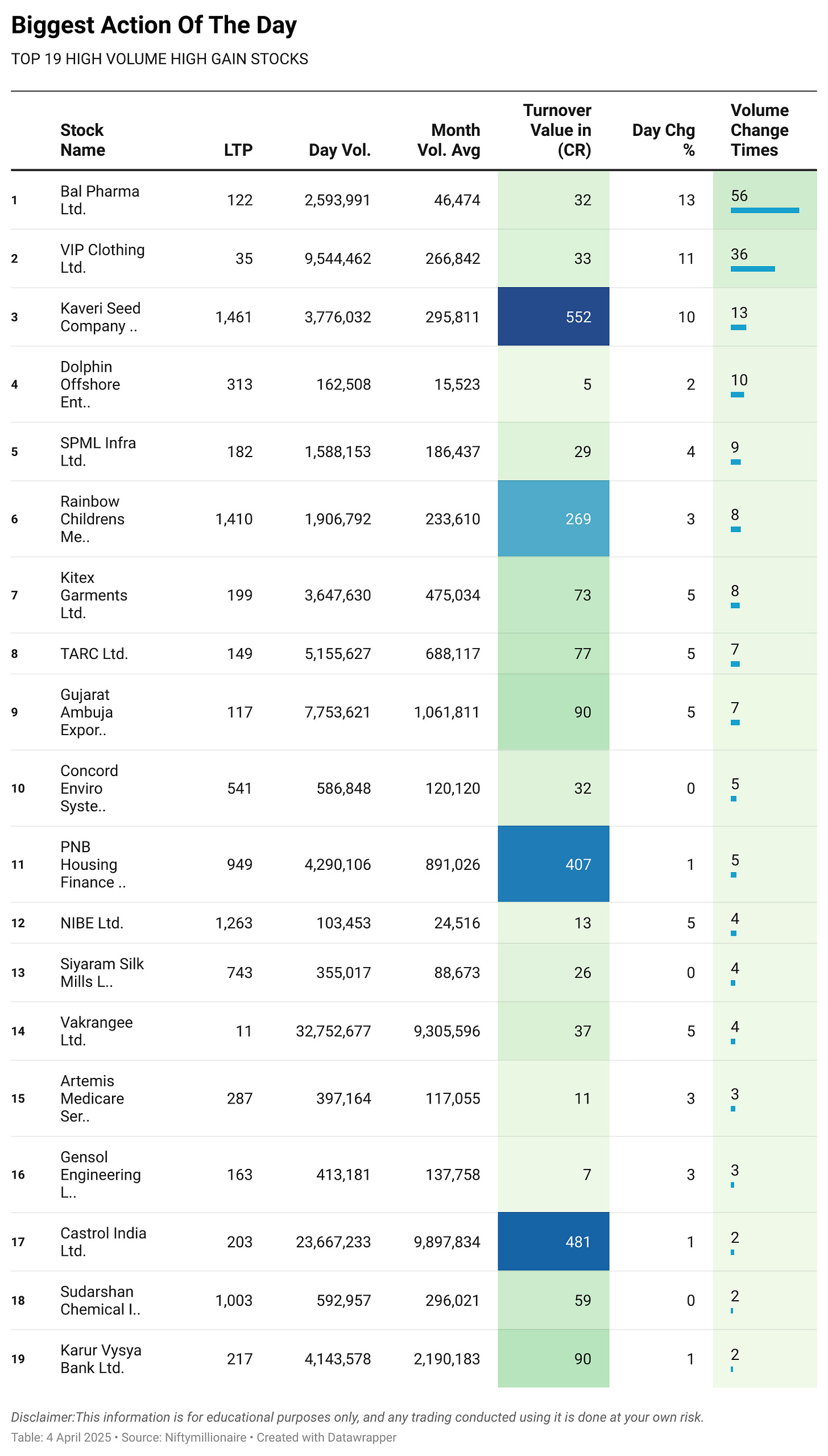Select the NIBE Ltd. stock name
Image resolution: width=828 pixels, height=1456 pixels.
pyautogui.click(x=92, y=923)
